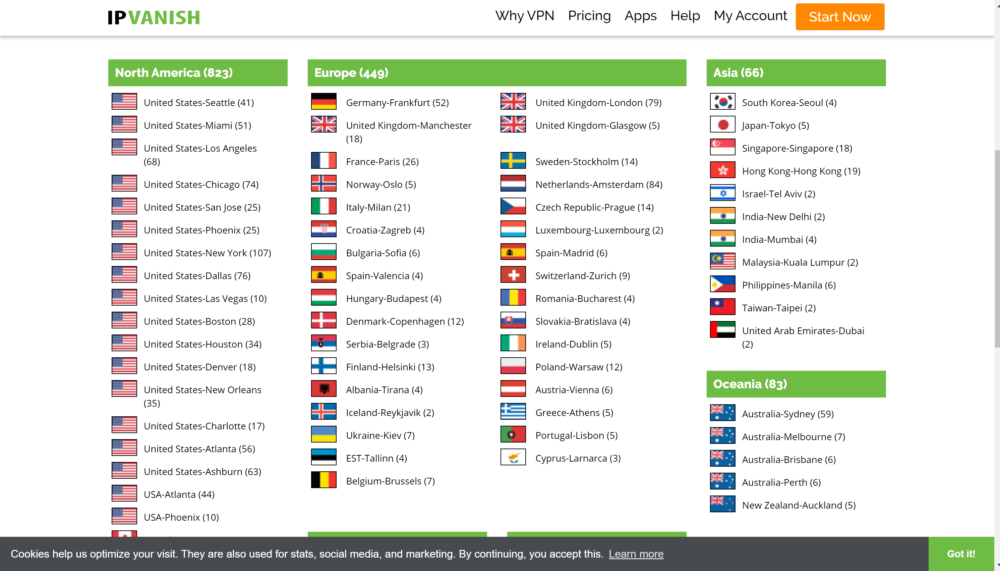The width and height of the screenshot is (1000, 571).
Task: Select USA-Atlanta (44) entry
Action: [179, 494]
